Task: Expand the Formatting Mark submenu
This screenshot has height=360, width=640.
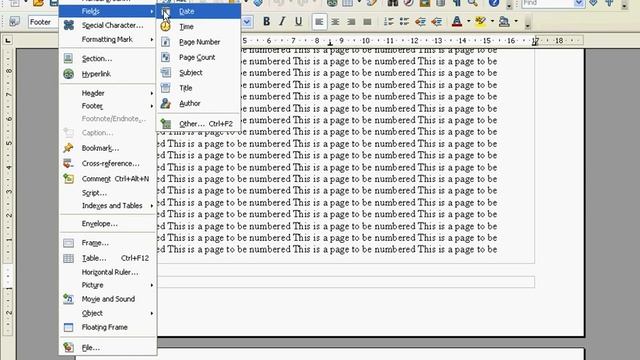Action: 108,40
